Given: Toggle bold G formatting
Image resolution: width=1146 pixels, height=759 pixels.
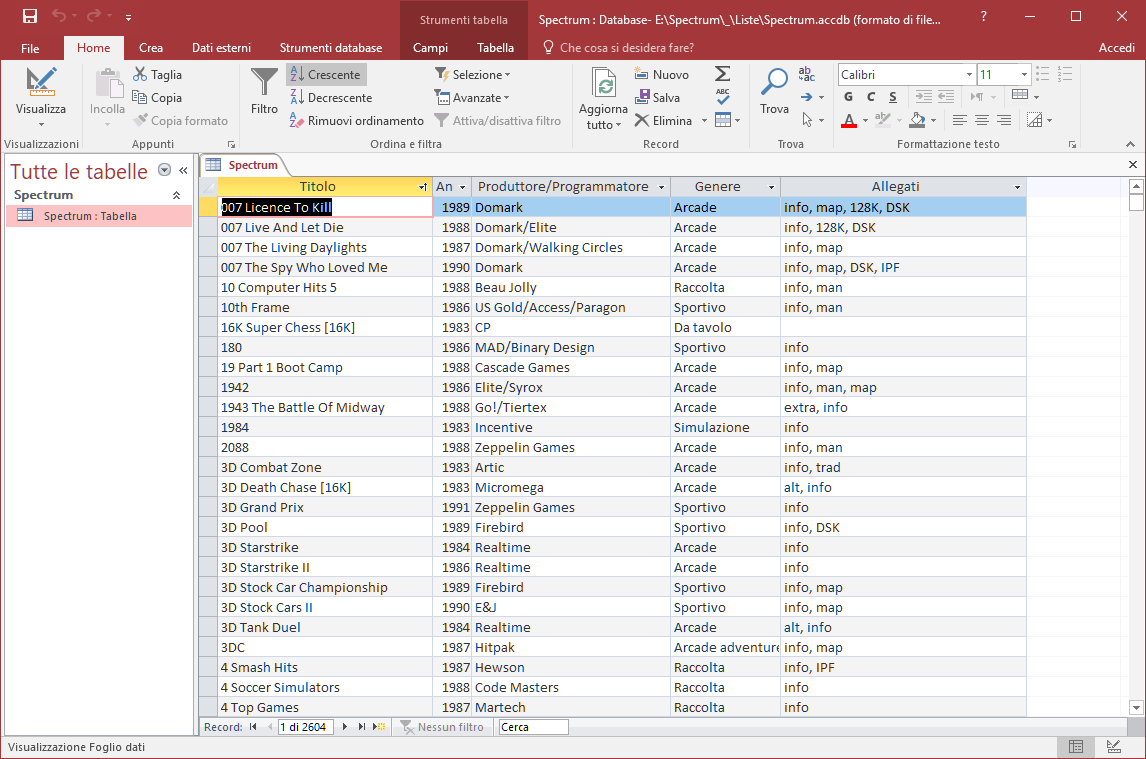Looking at the screenshot, I should click(x=849, y=97).
